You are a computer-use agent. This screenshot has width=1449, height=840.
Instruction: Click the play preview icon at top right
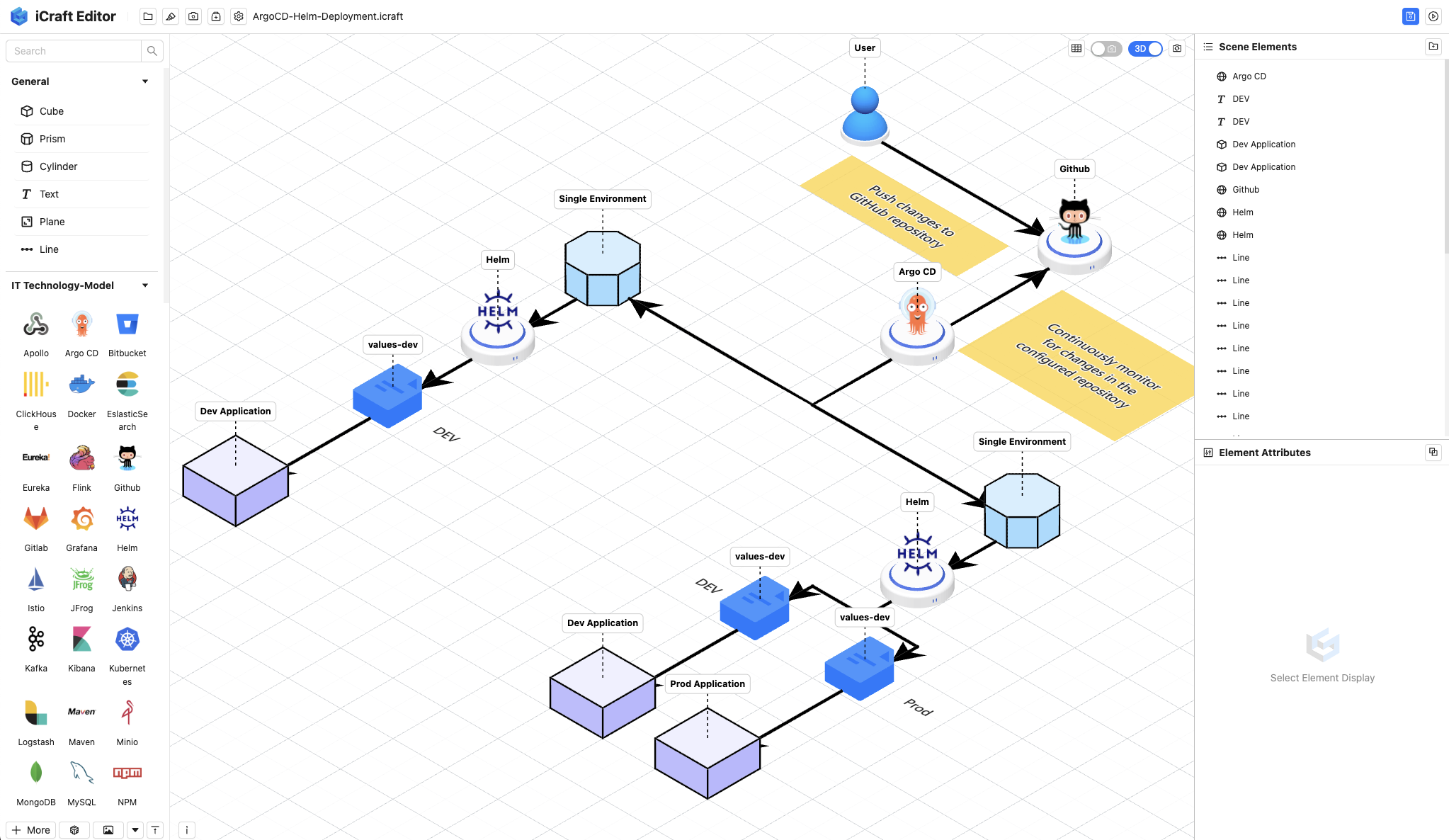click(1433, 16)
